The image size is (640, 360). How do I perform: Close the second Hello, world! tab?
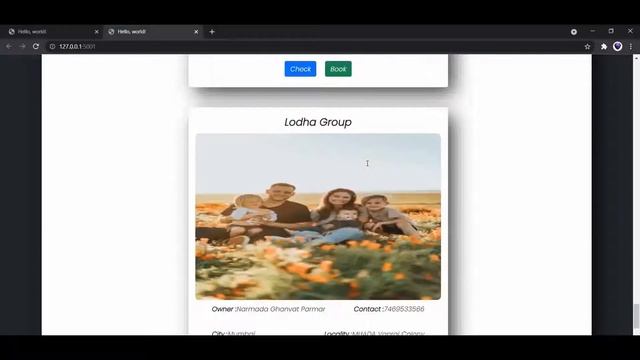[196, 31]
